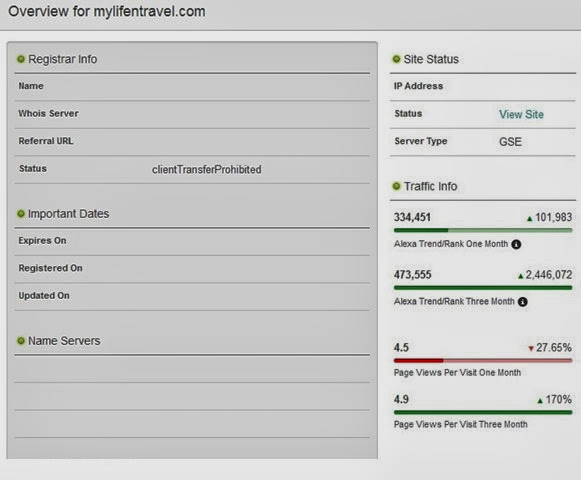Click the View Site link

(x=521, y=115)
